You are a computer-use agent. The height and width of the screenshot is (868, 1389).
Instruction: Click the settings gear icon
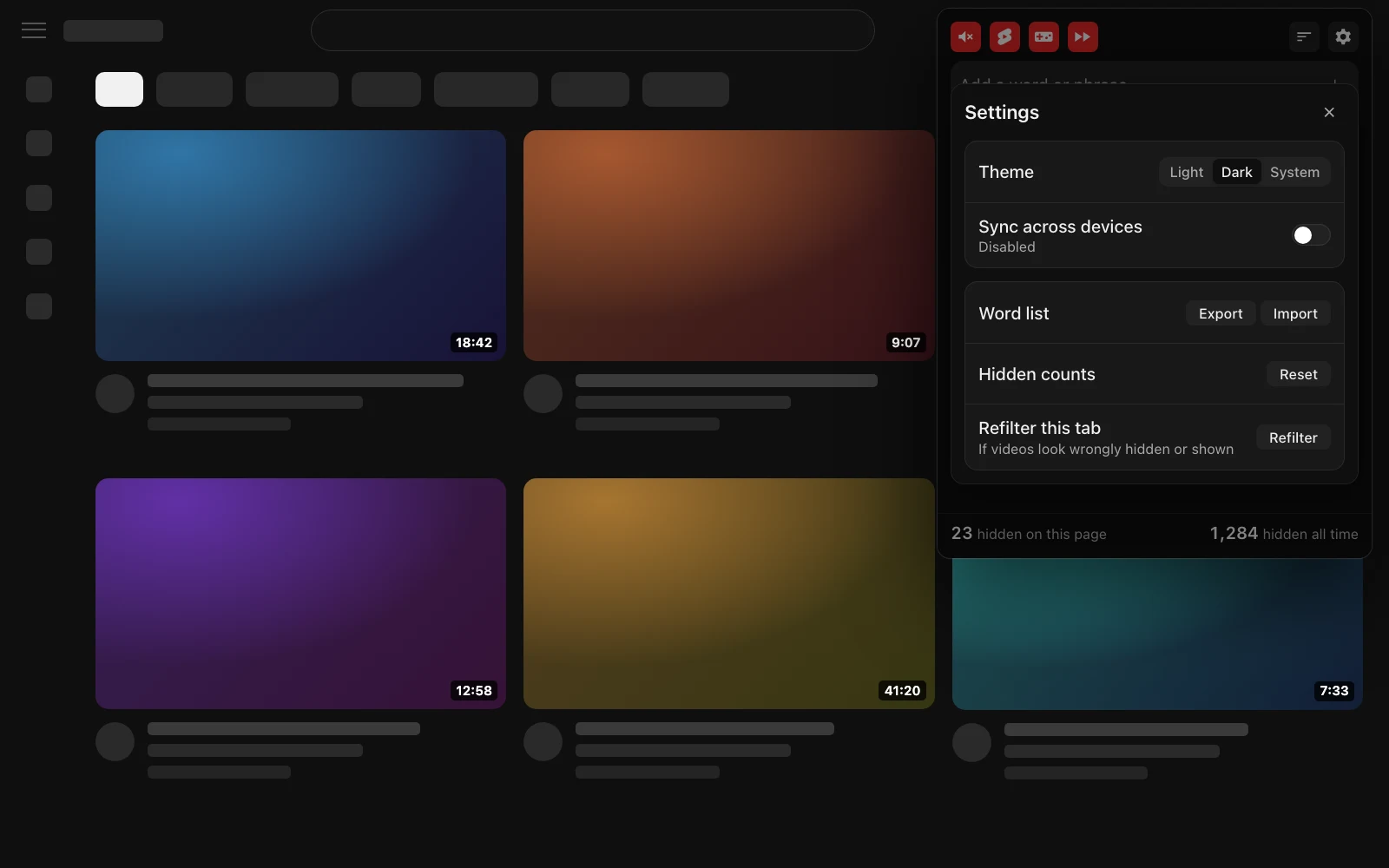pos(1343,36)
